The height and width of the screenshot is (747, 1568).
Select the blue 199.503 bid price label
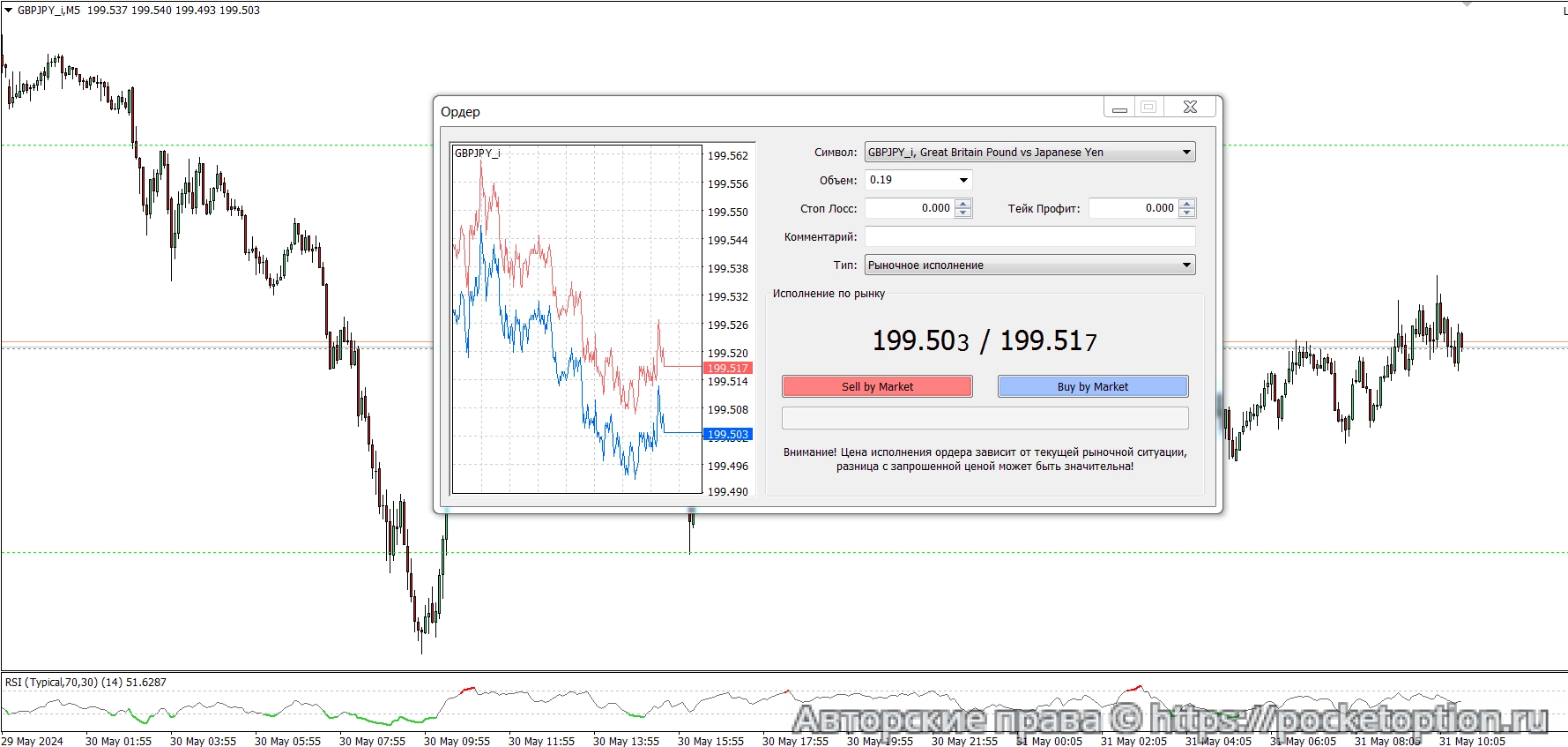point(727,434)
